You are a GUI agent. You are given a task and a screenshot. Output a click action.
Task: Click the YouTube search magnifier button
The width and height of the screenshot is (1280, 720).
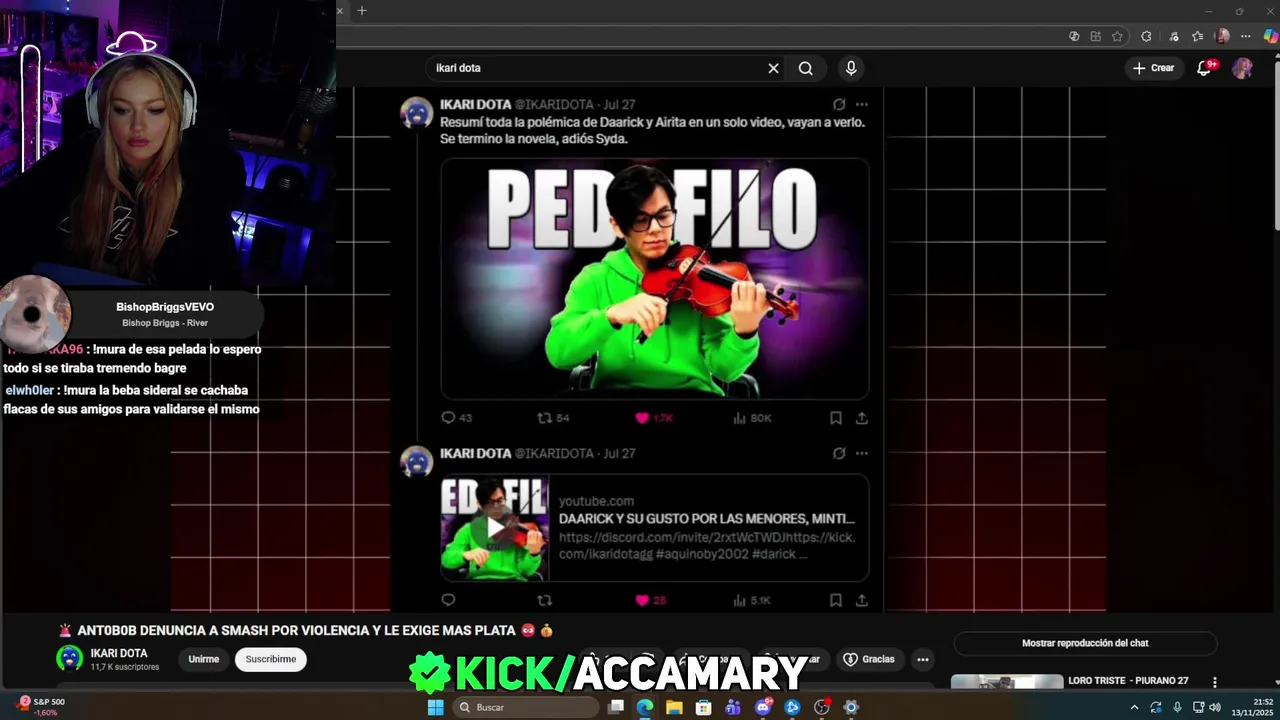coord(806,68)
